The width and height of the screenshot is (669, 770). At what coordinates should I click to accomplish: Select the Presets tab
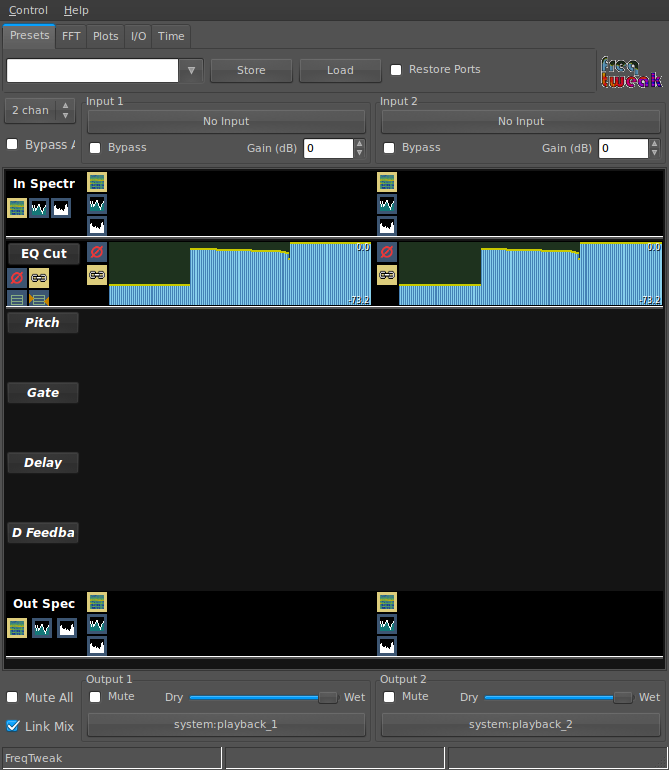pos(29,35)
